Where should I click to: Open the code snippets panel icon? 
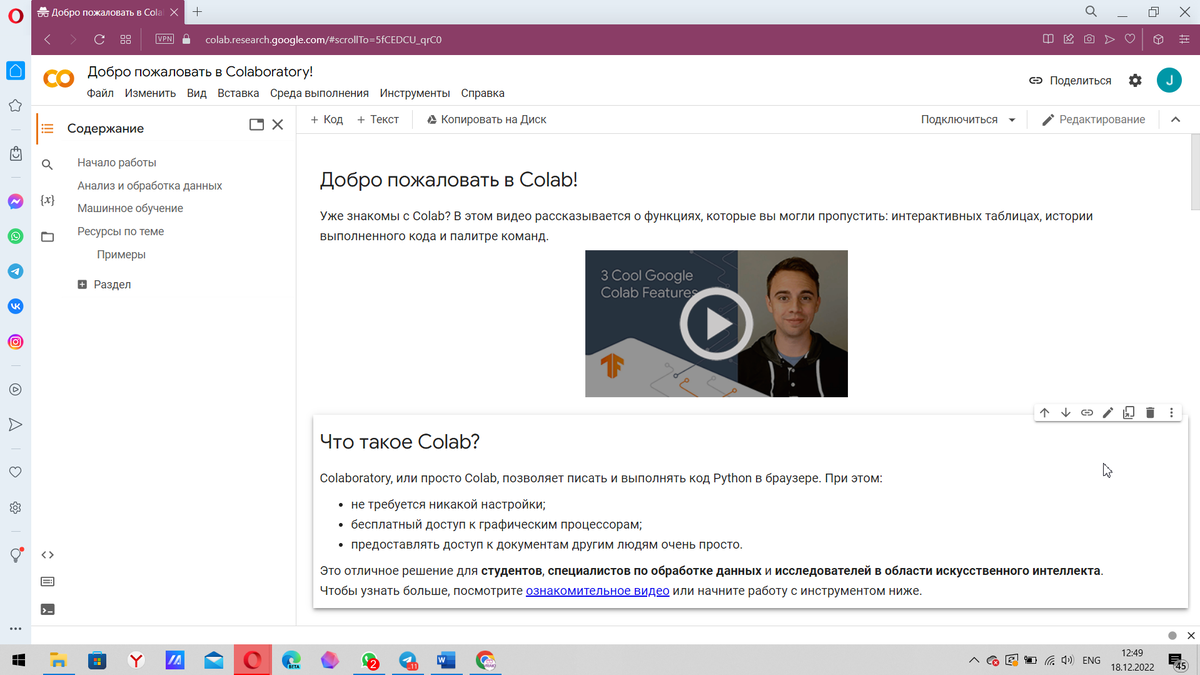click(x=47, y=554)
